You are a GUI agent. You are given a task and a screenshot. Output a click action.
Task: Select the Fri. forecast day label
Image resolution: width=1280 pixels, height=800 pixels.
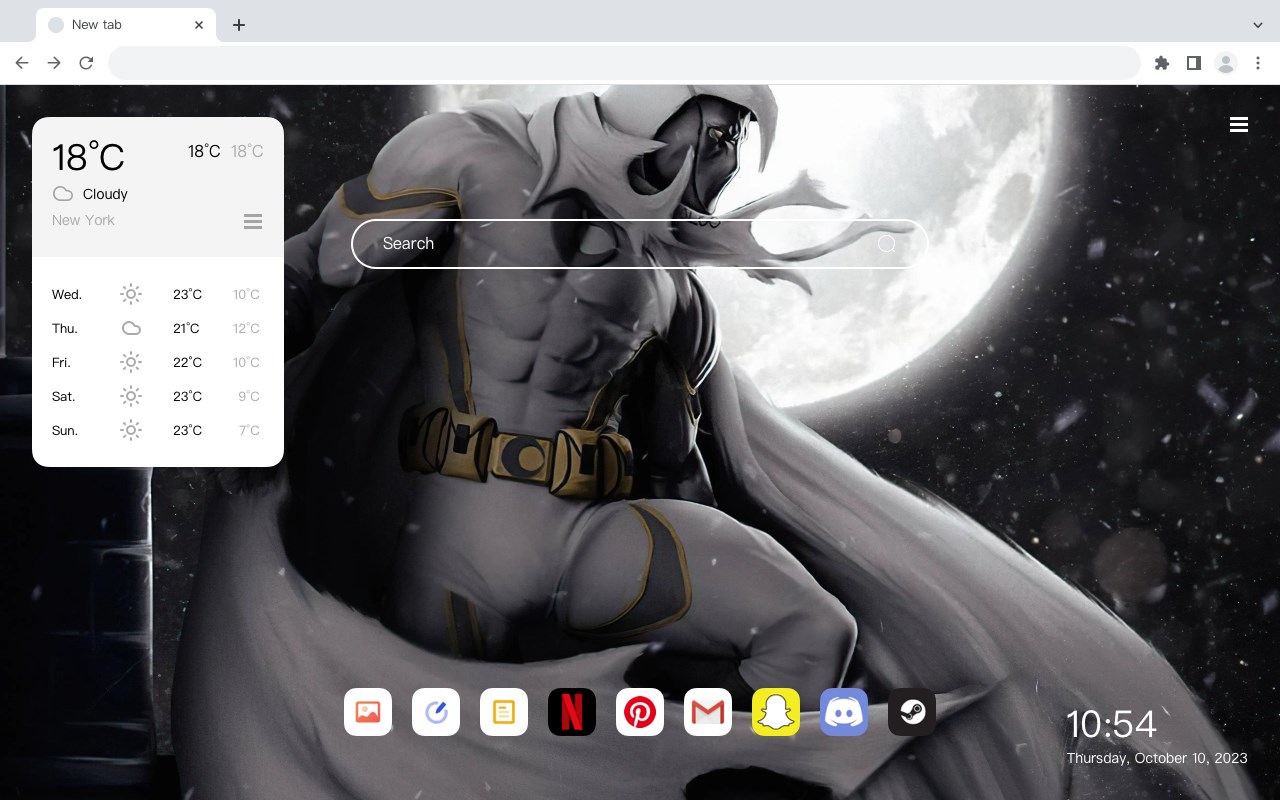62,362
